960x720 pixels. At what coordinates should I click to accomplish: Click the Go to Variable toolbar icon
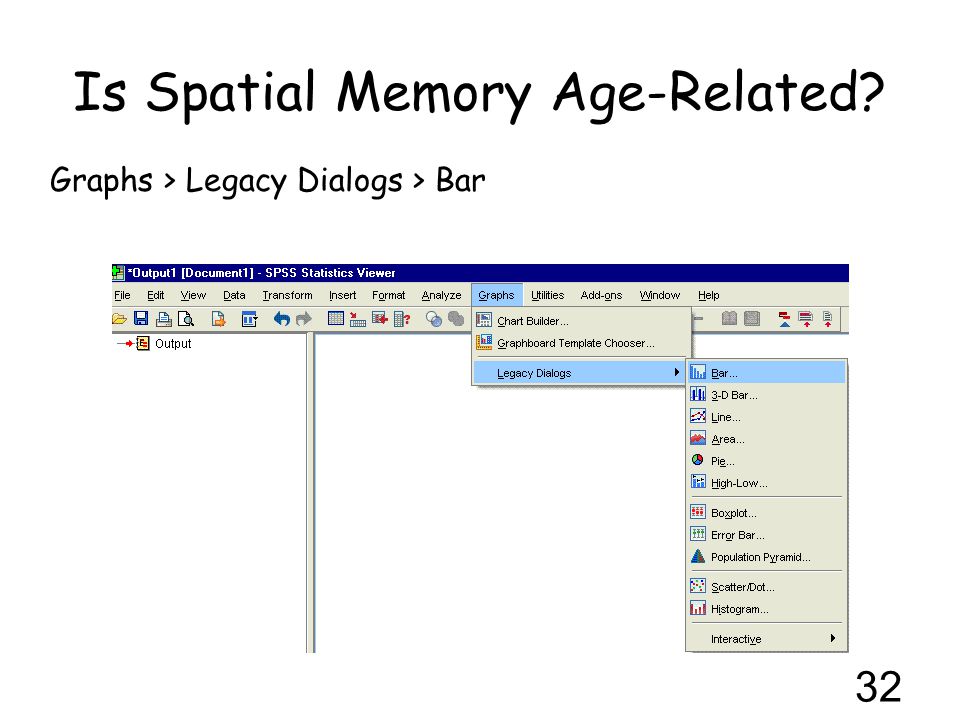pyautogui.click(x=380, y=318)
